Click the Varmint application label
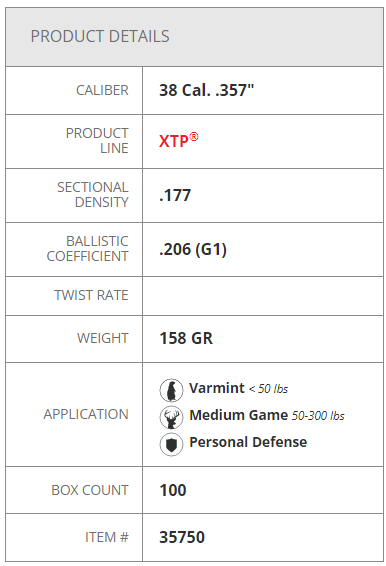Viewport: 386px width, 566px height. coord(217,388)
